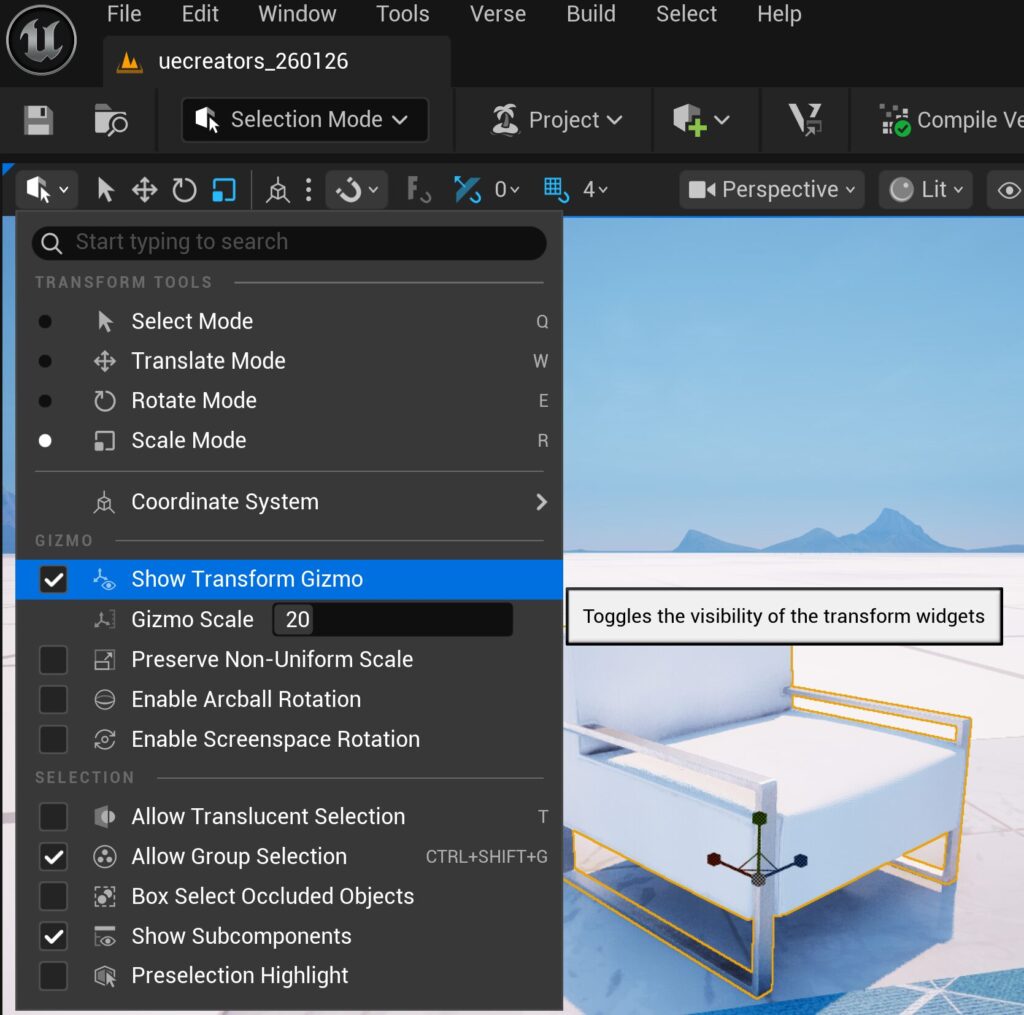Open the Content Browser folder search icon
This screenshot has height=1015, width=1024.
point(110,120)
